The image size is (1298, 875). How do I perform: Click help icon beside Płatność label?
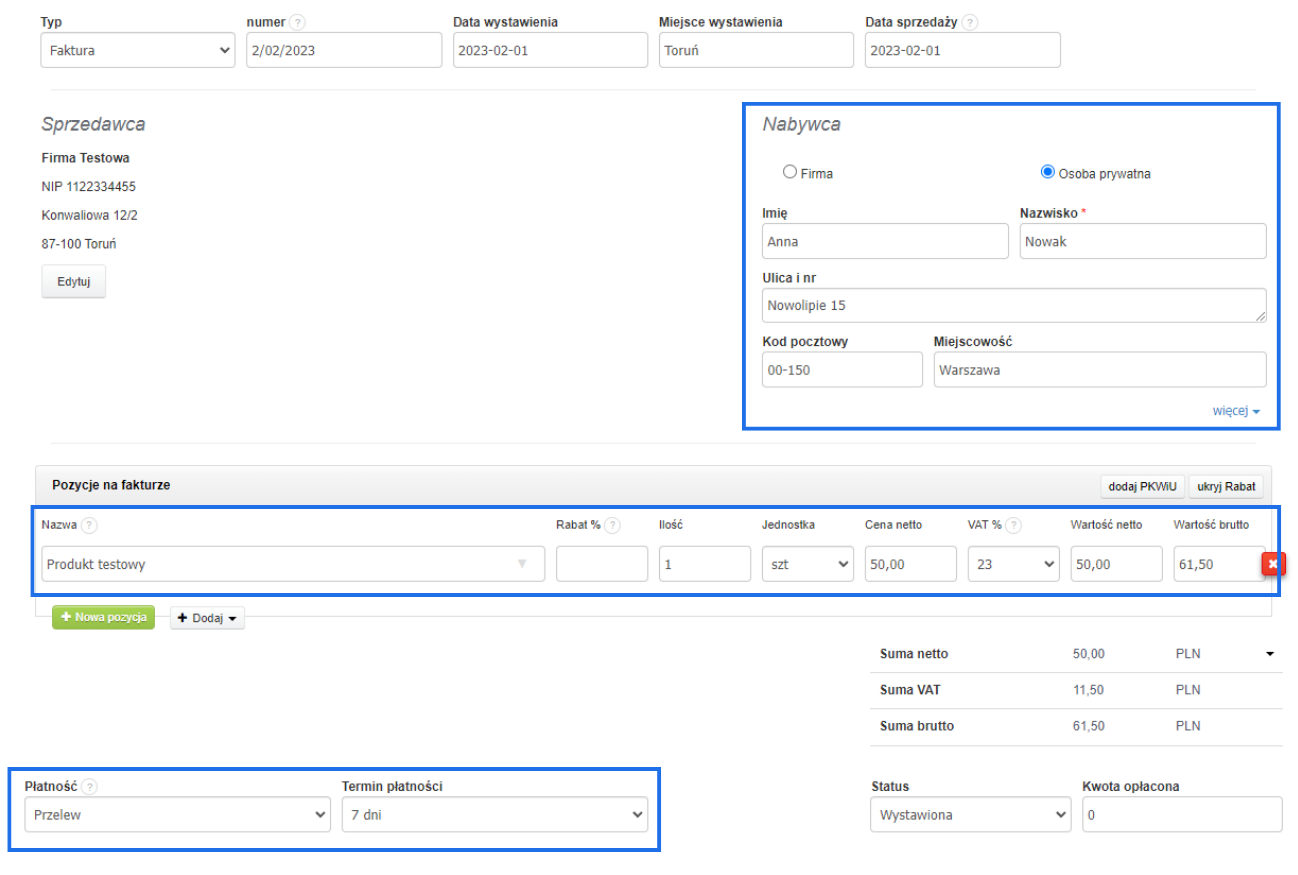[89, 787]
